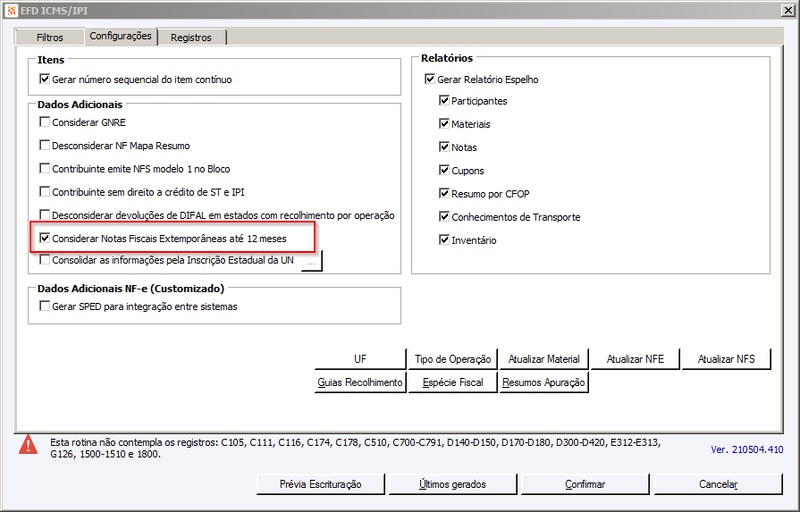Click the UF button
Image resolution: width=800 pixels, height=512 pixels.
360,359
